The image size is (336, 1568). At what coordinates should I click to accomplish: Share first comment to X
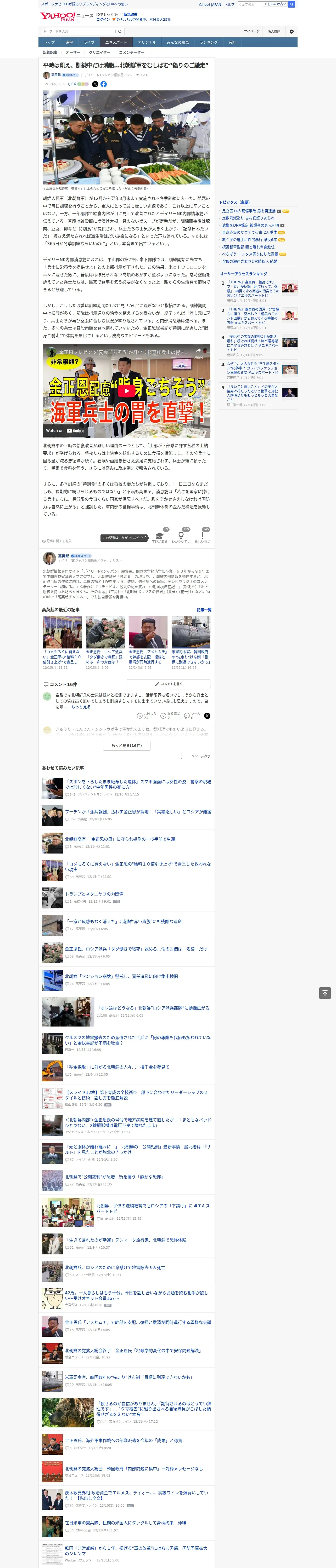point(207,716)
